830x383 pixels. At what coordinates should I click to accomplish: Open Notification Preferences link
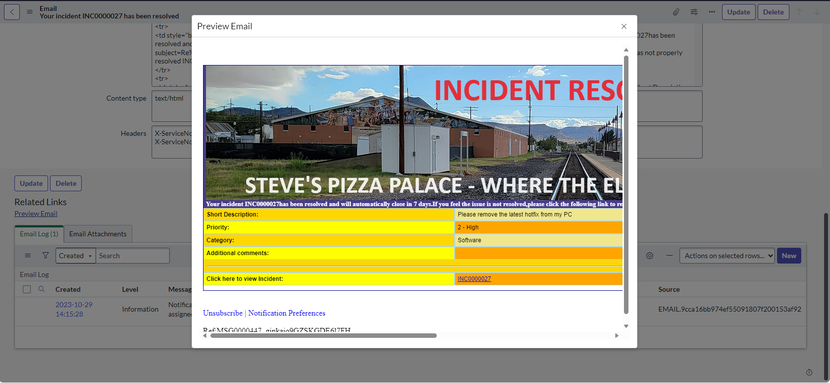(x=287, y=313)
